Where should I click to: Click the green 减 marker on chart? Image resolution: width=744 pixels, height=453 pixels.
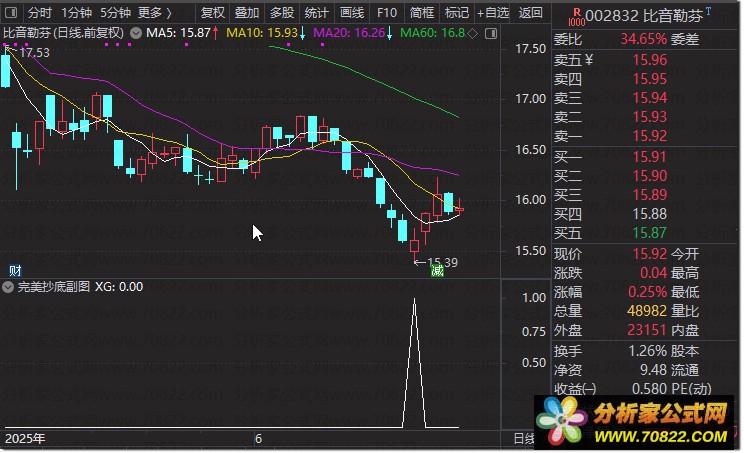(x=437, y=271)
